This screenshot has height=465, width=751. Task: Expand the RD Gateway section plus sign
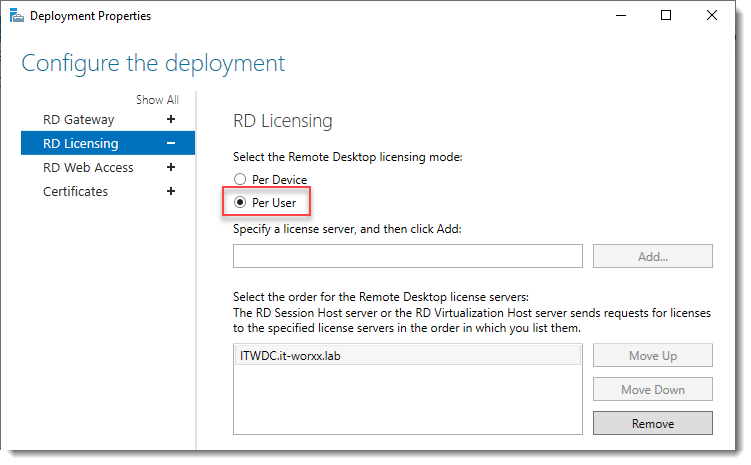pos(171,119)
